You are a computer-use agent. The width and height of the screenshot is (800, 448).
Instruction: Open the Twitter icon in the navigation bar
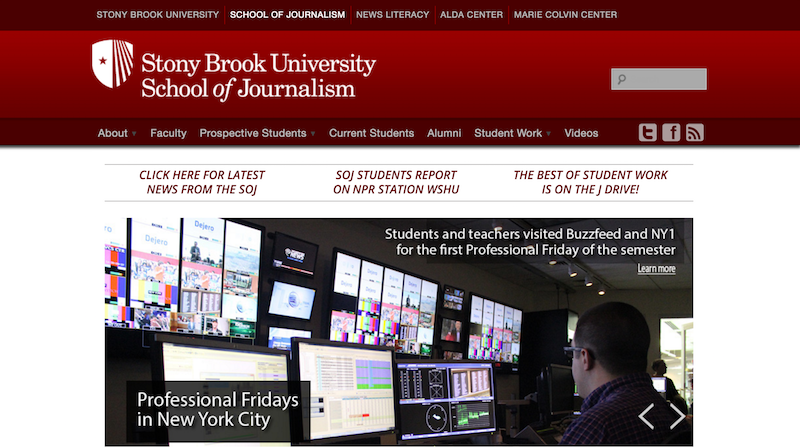coord(647,133)
